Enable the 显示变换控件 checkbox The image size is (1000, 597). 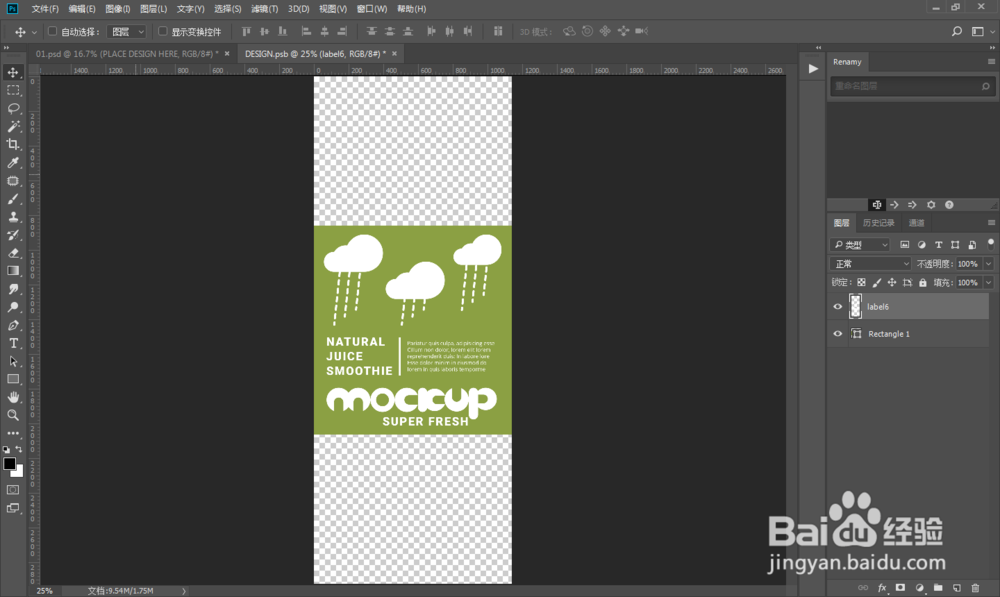pos(163,31)
